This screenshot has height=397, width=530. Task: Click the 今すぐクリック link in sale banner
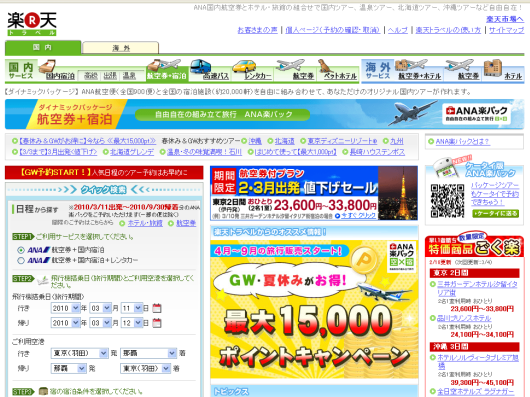click(x=358, y=216)
